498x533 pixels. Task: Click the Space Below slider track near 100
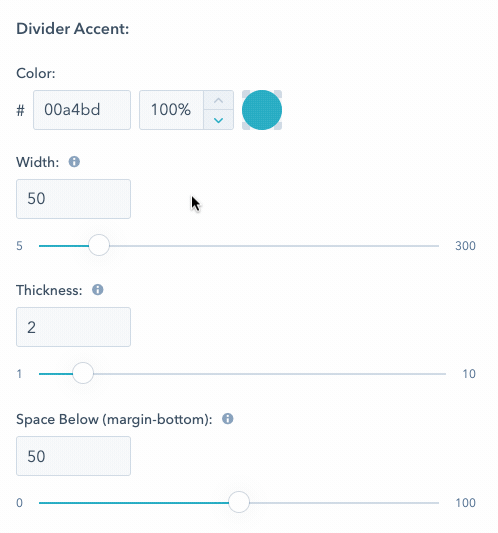tap(432, 502)
